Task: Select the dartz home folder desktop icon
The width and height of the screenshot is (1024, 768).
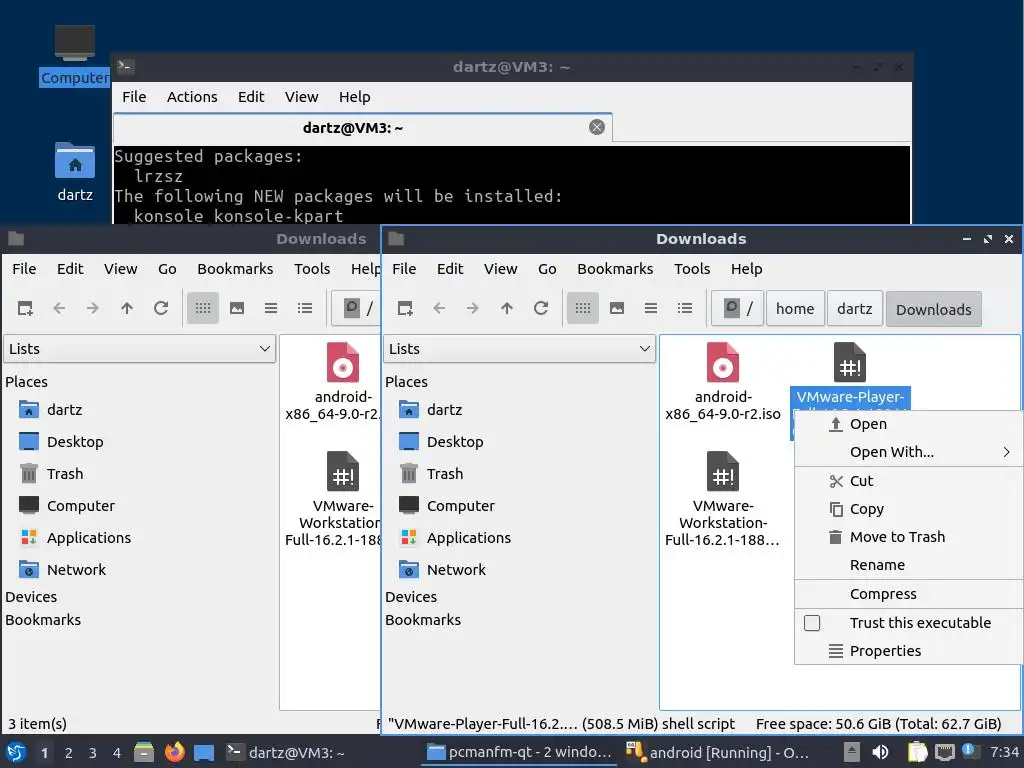Action: pos(74,172)
